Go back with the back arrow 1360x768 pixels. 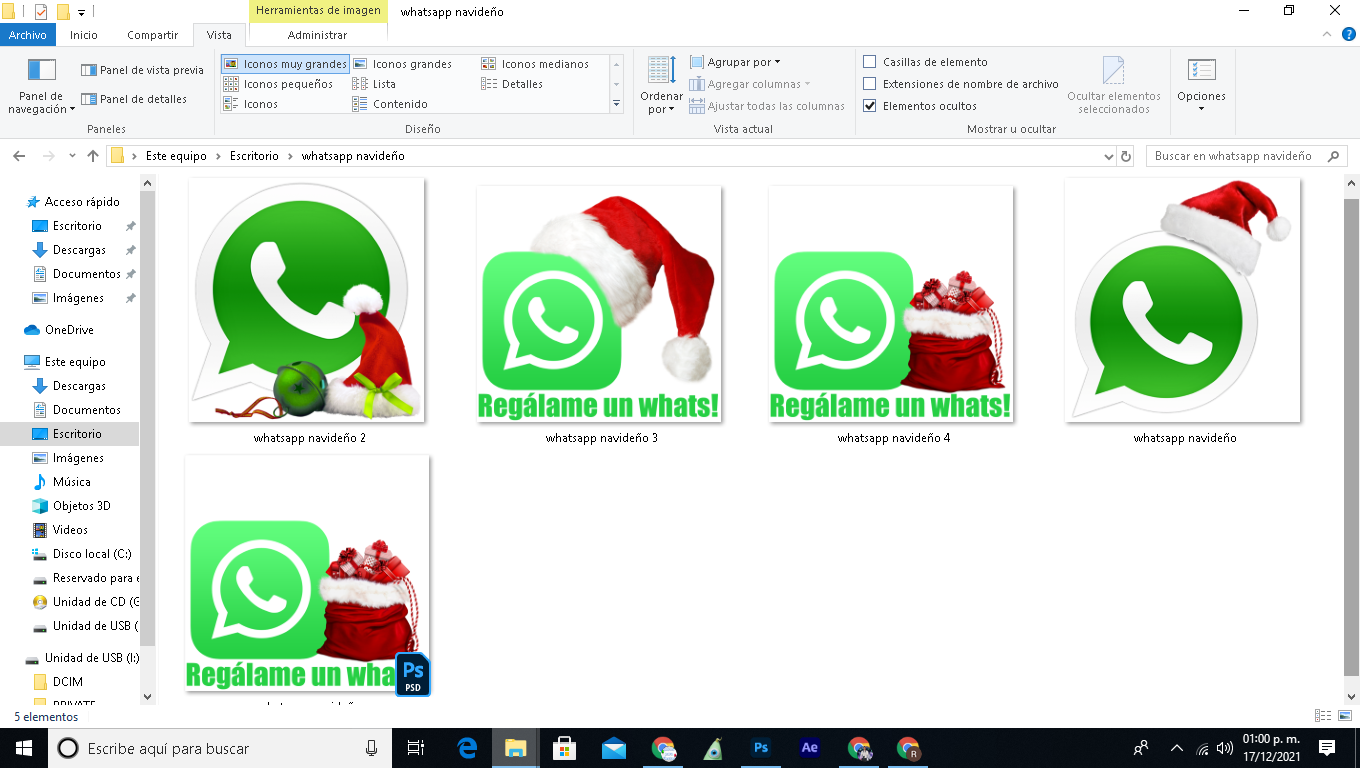pyautogui.click(x=18, y=156)
